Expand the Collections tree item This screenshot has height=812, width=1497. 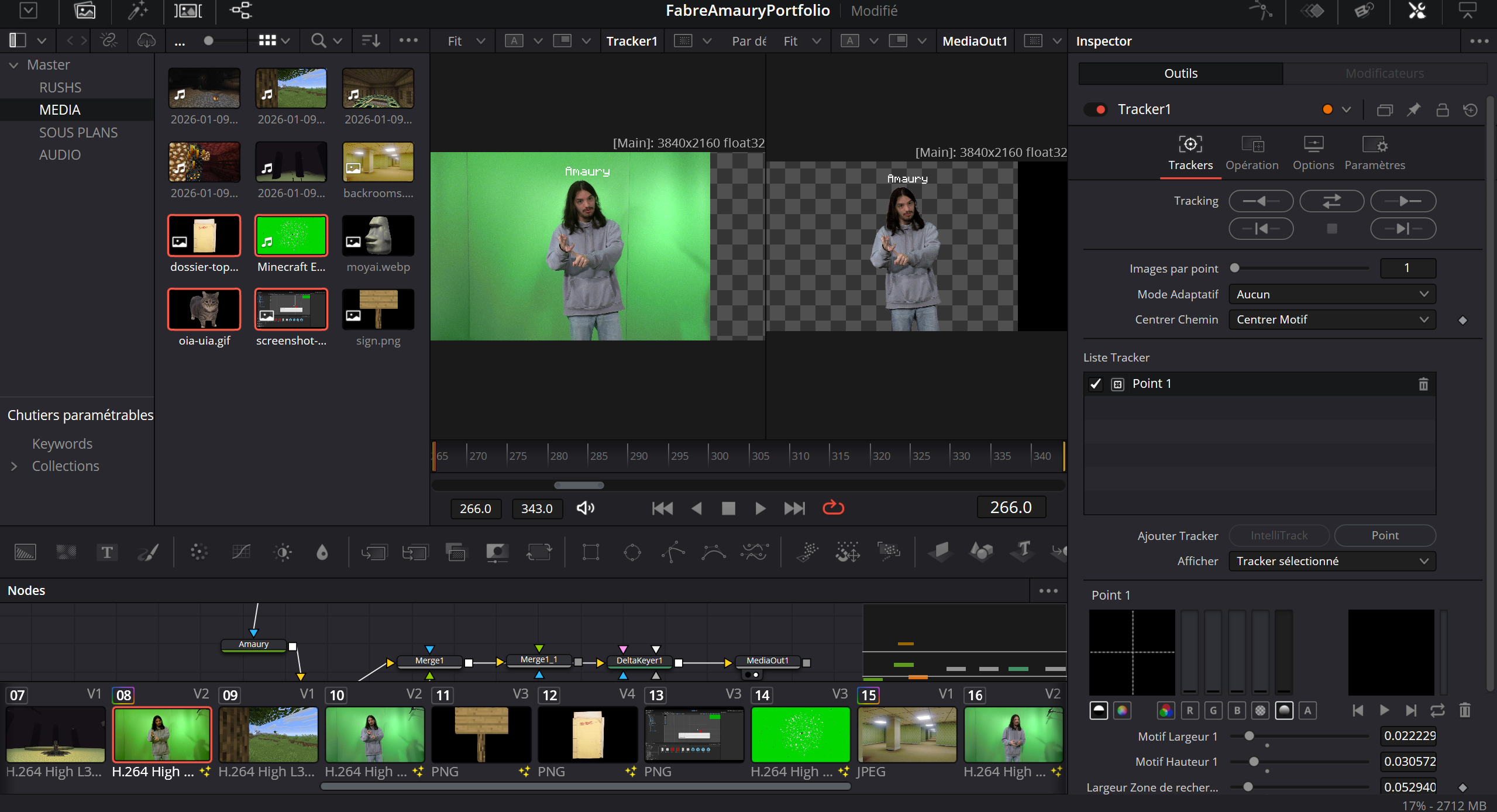click(14, 466)
